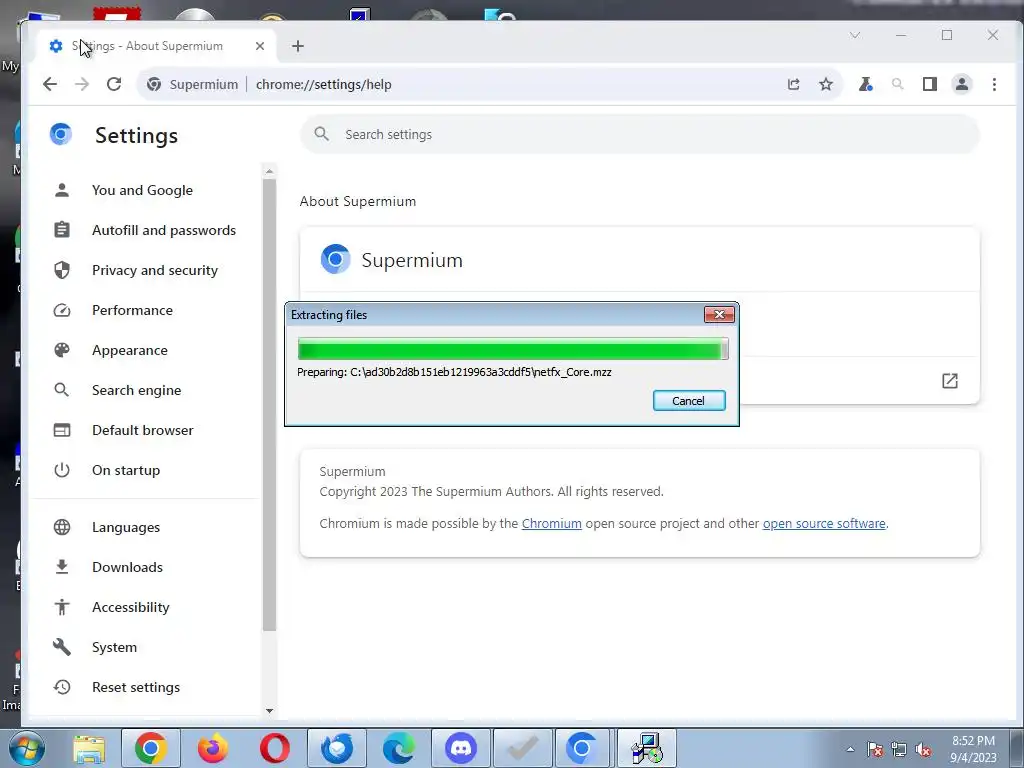Image resolution: width=1024 pixels, height=768 pixels.
Task: Click the address bar URL chrome://settings/help
Action: tap(323, 84)
